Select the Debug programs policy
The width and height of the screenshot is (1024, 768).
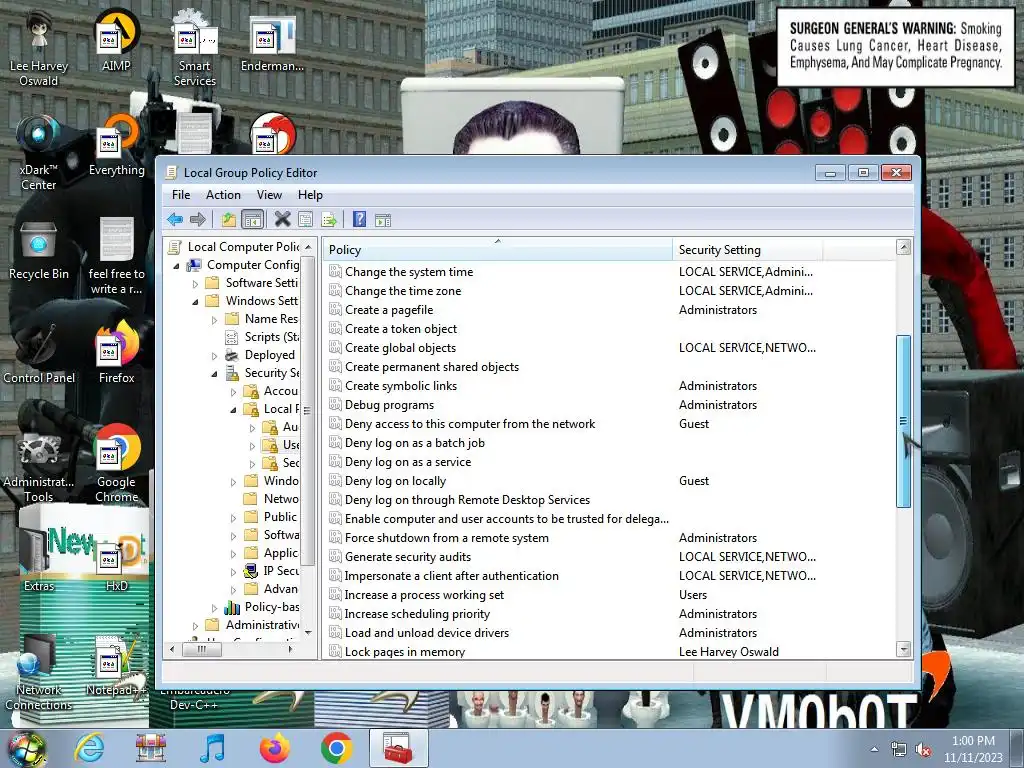coord(389,405)
